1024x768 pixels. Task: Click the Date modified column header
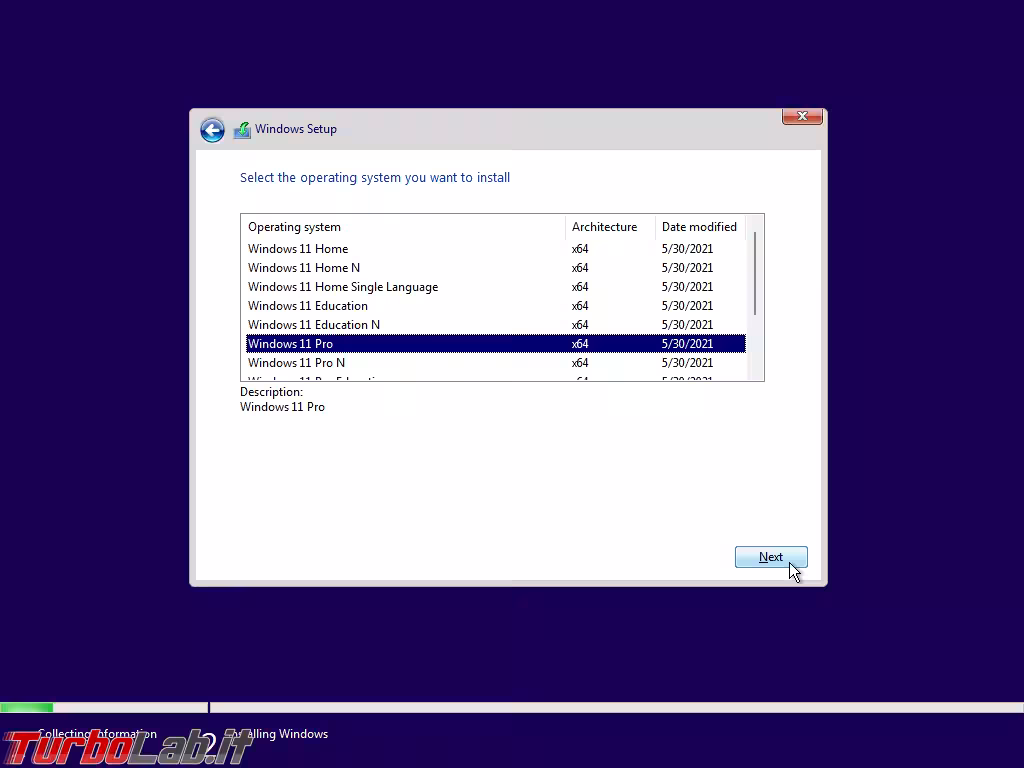[x=699, y=227]
